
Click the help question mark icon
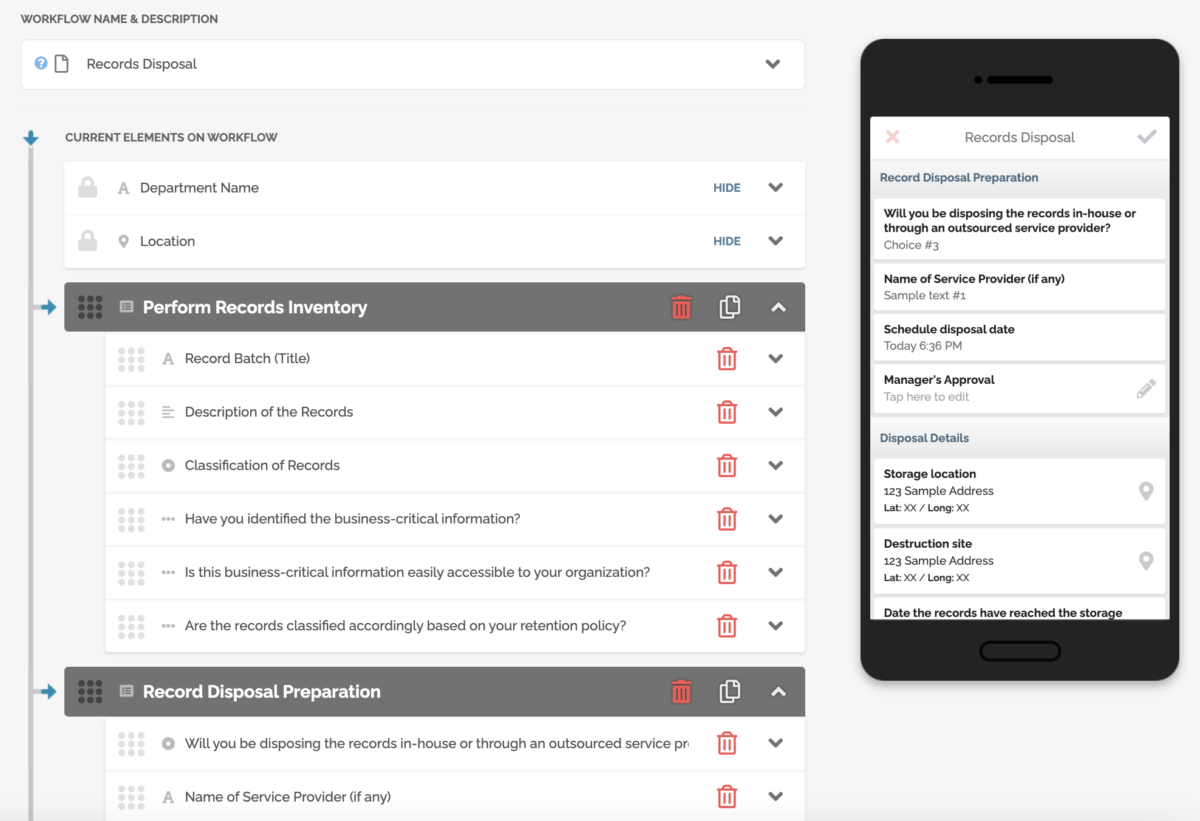point(41,63)
